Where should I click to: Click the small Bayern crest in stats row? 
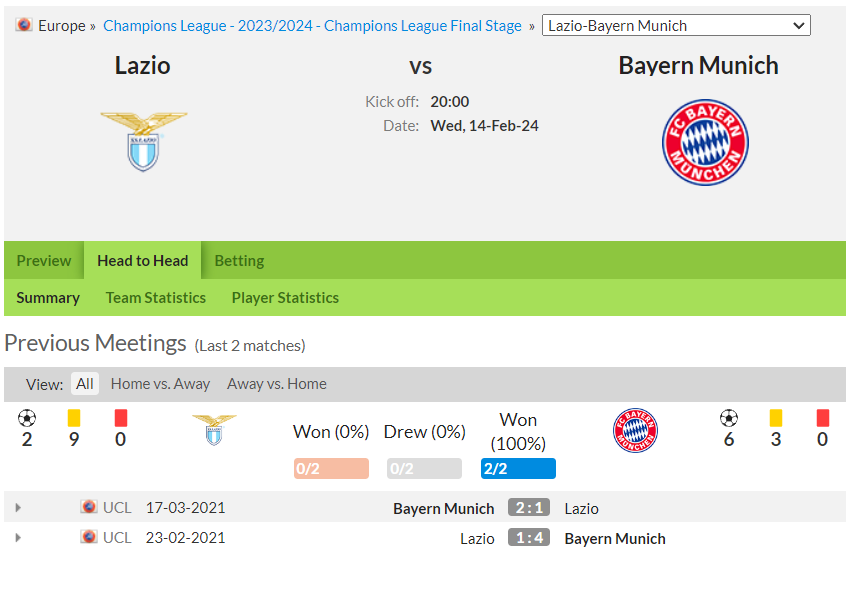coord(635,430)
